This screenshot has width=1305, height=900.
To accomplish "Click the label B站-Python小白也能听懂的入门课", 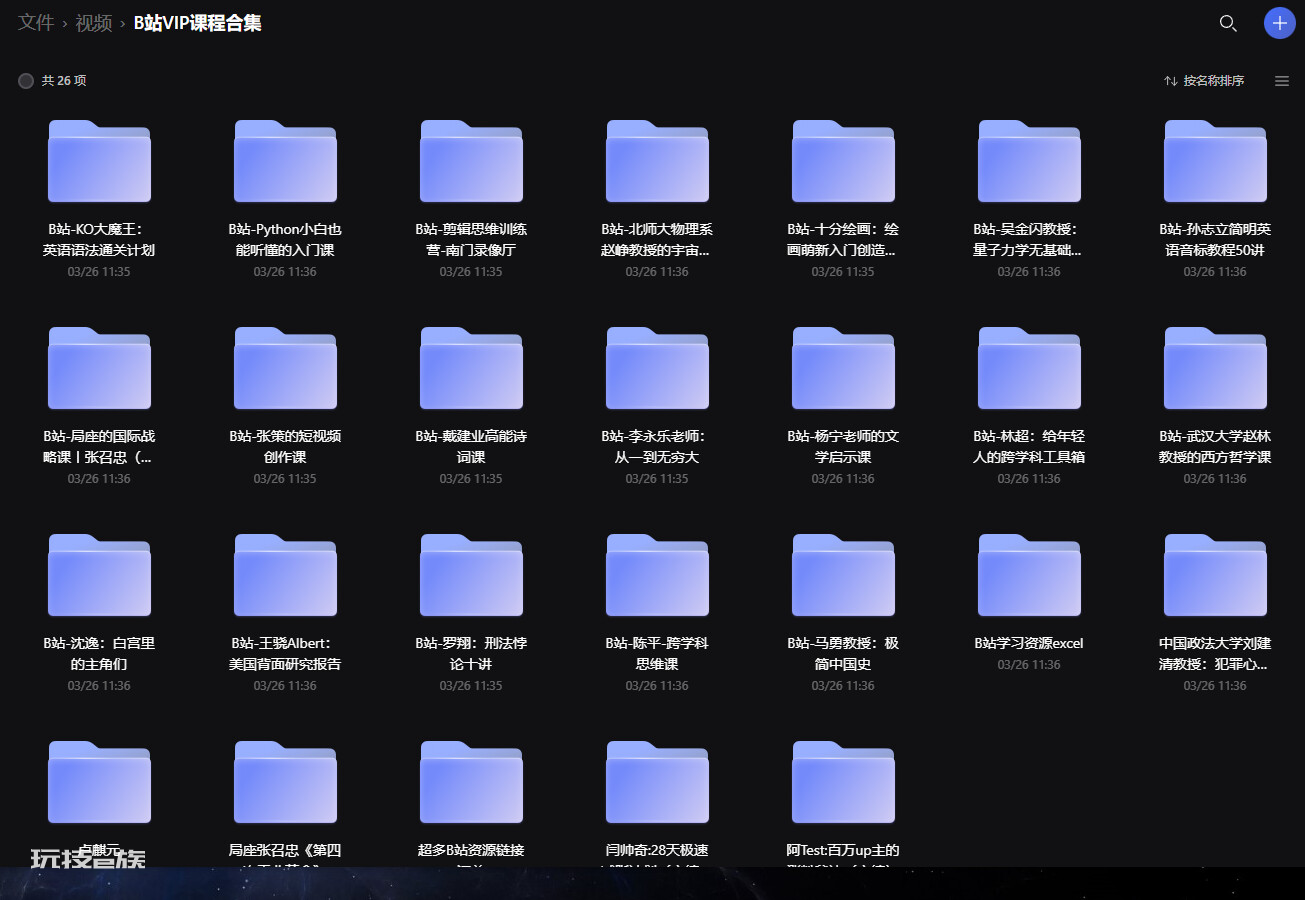I will coord(285,240).
